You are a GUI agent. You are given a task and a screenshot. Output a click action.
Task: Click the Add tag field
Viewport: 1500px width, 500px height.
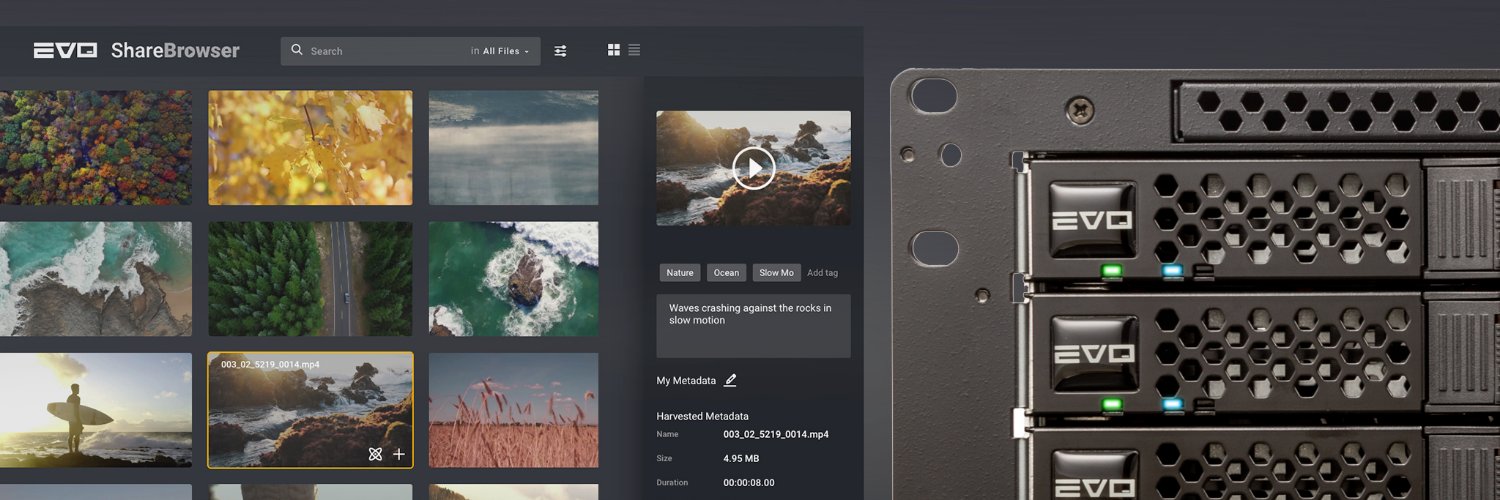tap(822, 273)
